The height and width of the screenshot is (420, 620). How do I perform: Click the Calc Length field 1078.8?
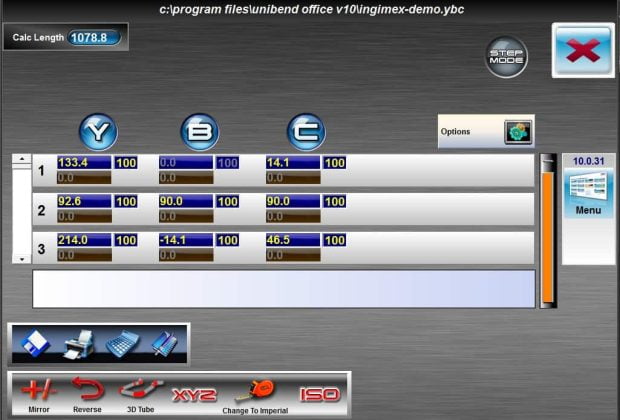[x=93, y=38]
